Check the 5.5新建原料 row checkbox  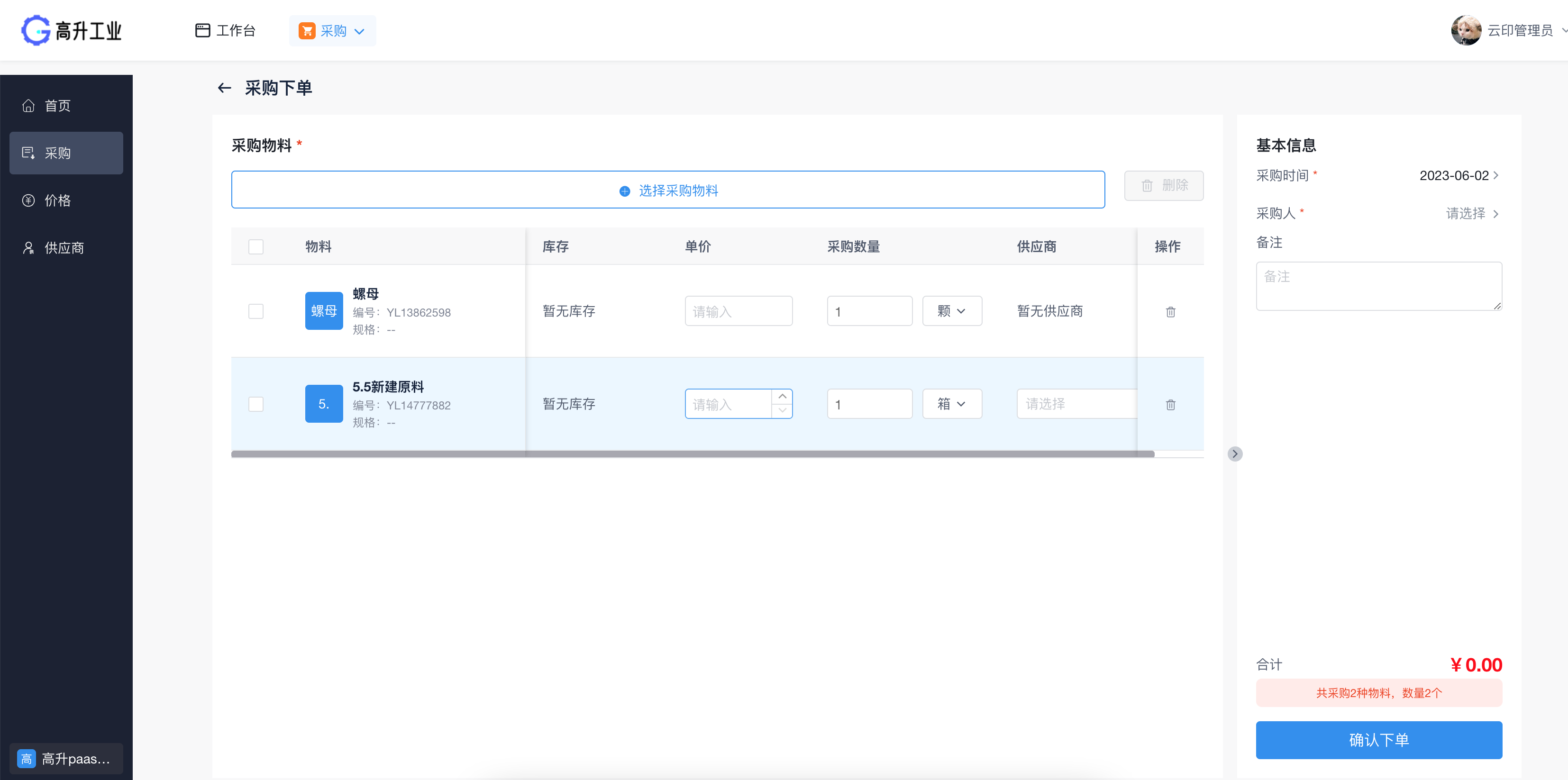pyautogui.click(x=255, y=405)
